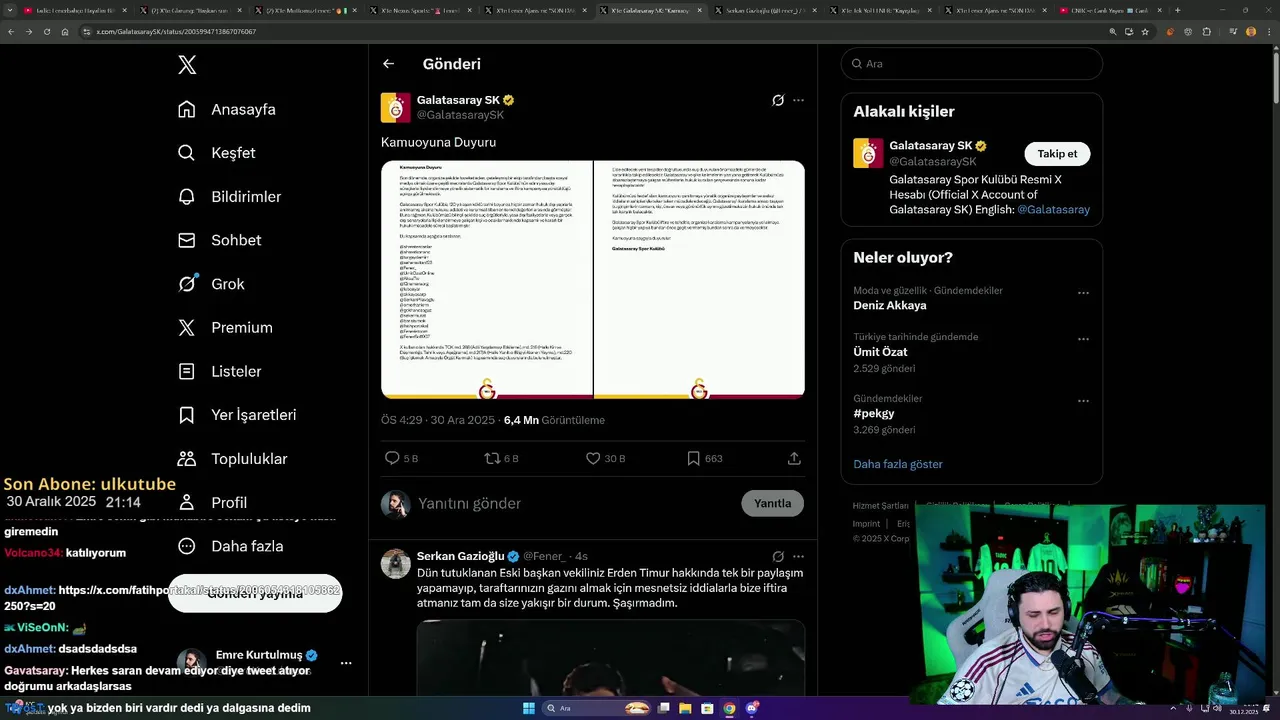Click the share icon on the post
This screenshot has width=1280, height=720.
coord(794,458)
